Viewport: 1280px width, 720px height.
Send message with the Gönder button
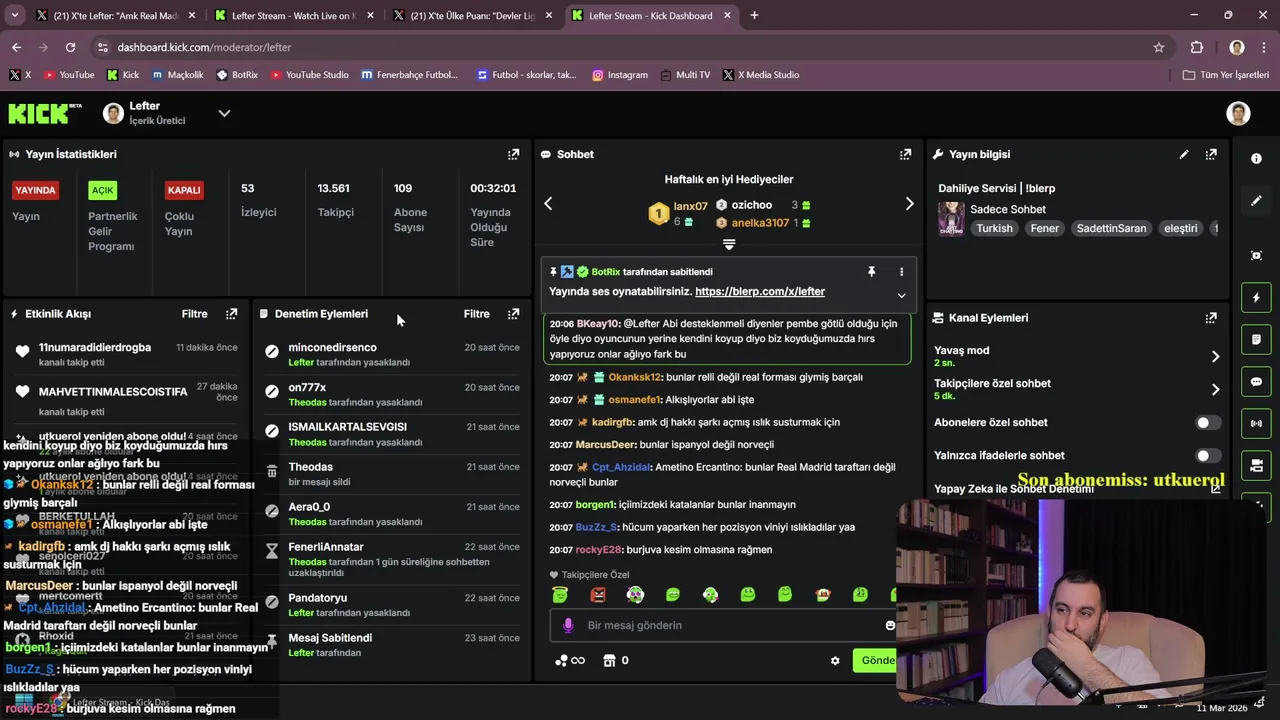pyautogui.click(x=875, y=661)
